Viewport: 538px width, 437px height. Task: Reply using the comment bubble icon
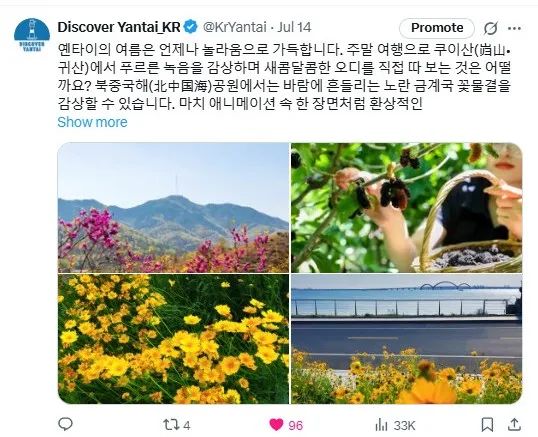65,424
